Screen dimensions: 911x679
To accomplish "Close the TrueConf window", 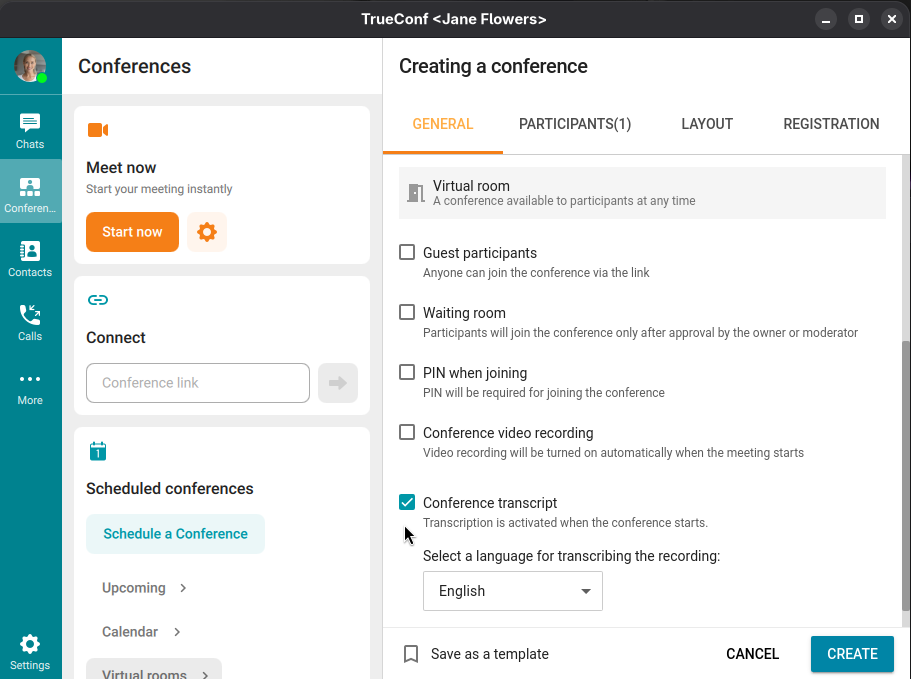I will [892, 19].
